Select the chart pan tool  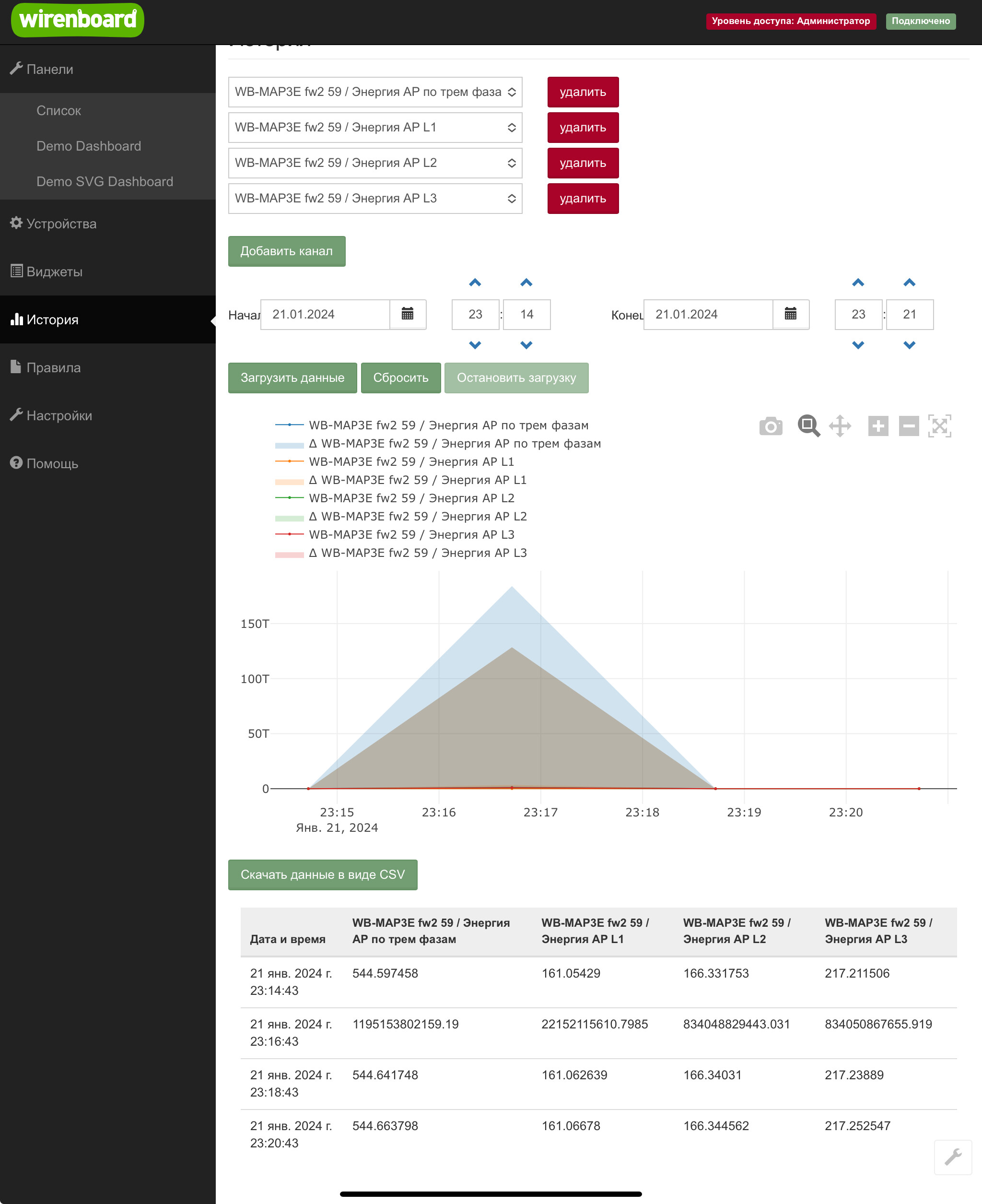point(840,426)
